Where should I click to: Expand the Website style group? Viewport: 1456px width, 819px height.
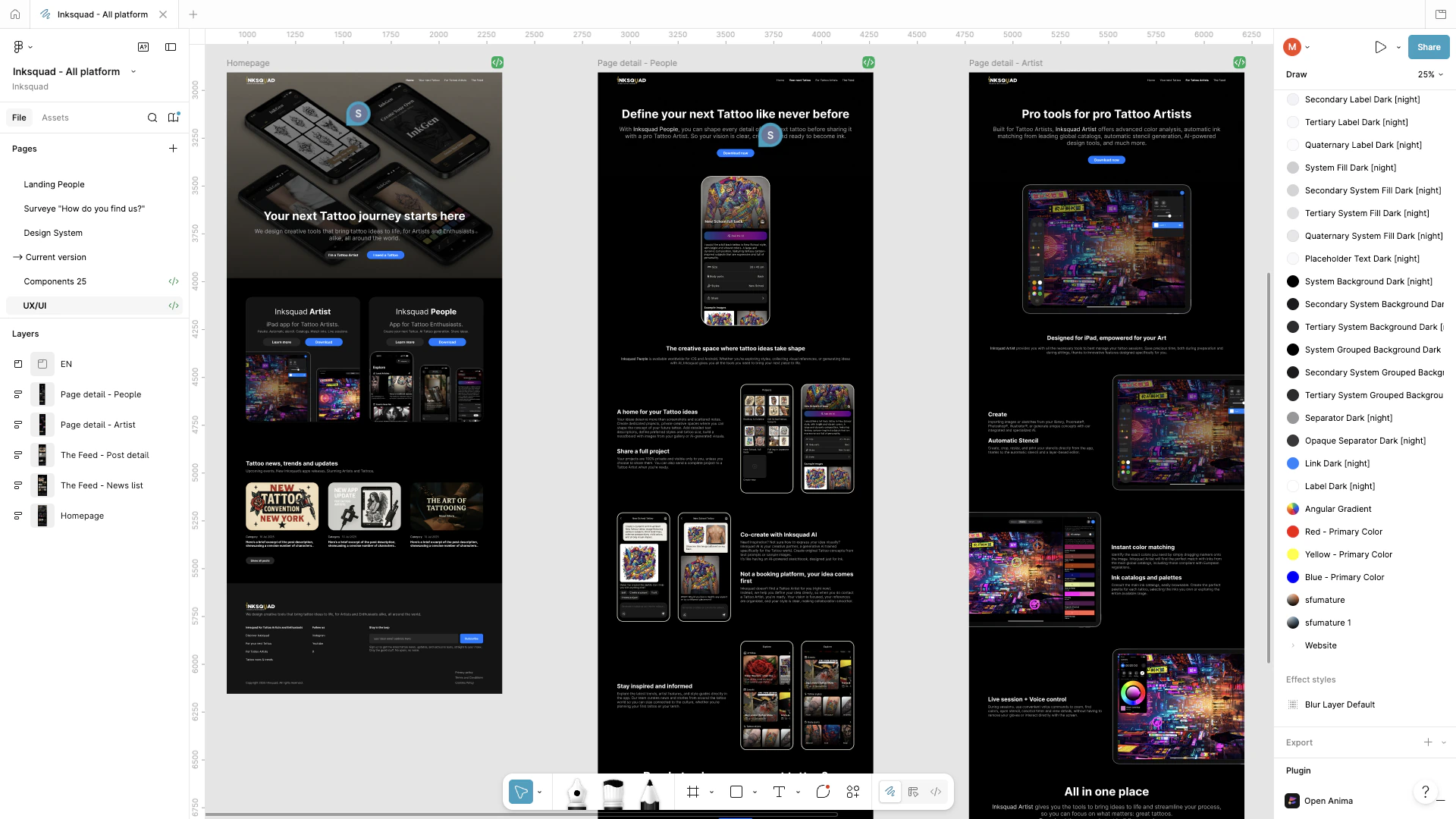(x=1293, y=645)
